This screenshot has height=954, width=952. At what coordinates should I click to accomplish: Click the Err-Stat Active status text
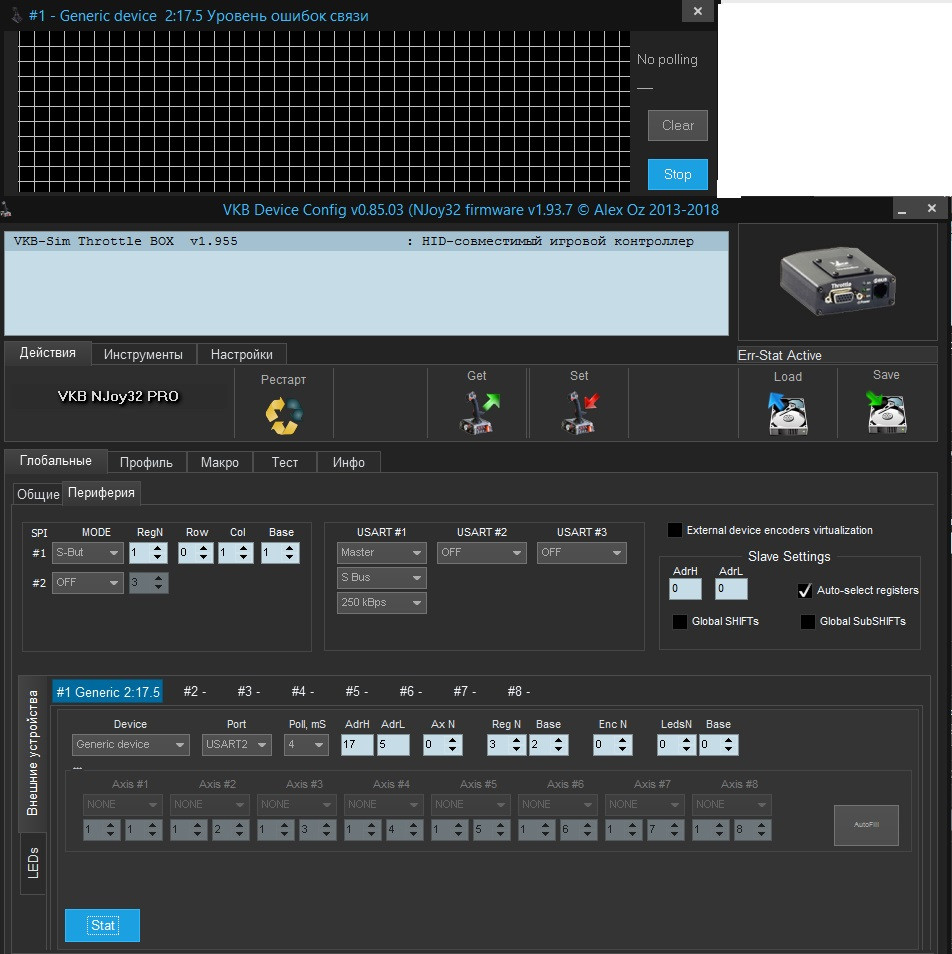pos(780,355)
